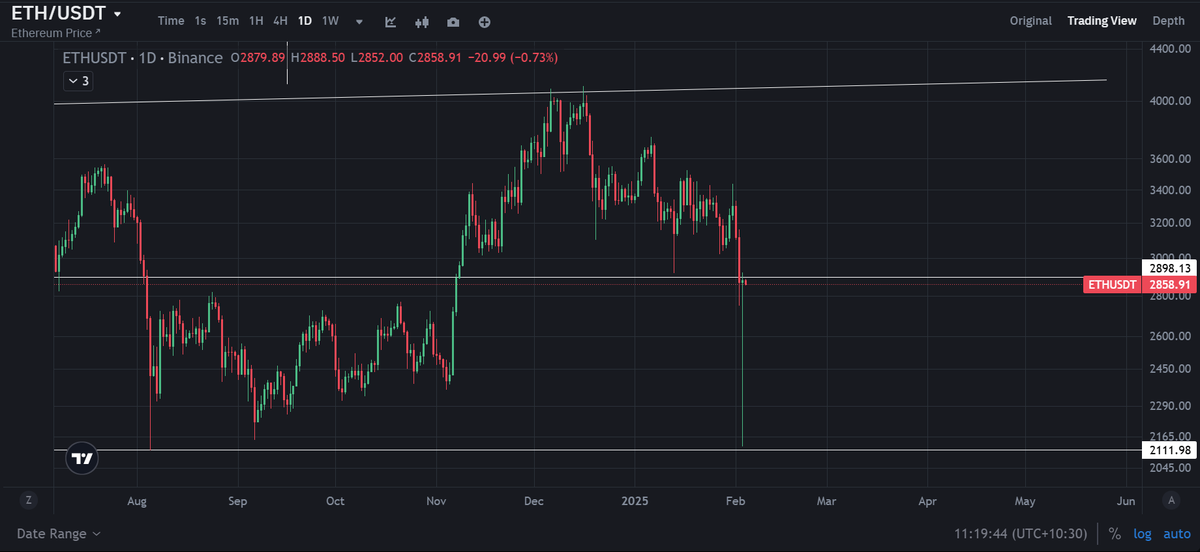Click the Aug label on time axis
This screenshot has width=1200, height=552.
(x=139, y=499)
